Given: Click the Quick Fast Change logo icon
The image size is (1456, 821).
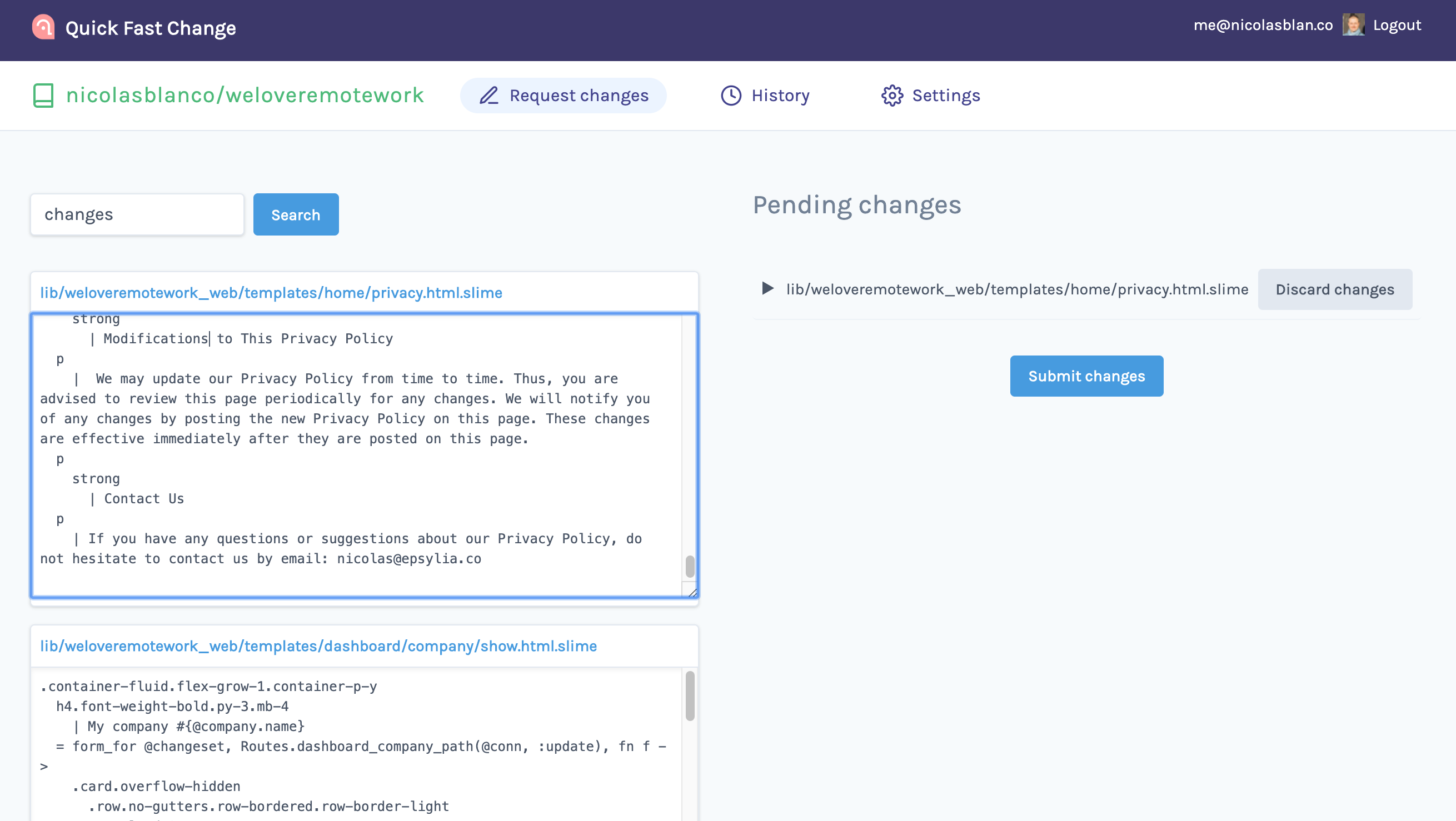Looking at the screenshot, I should pos(43,27).
